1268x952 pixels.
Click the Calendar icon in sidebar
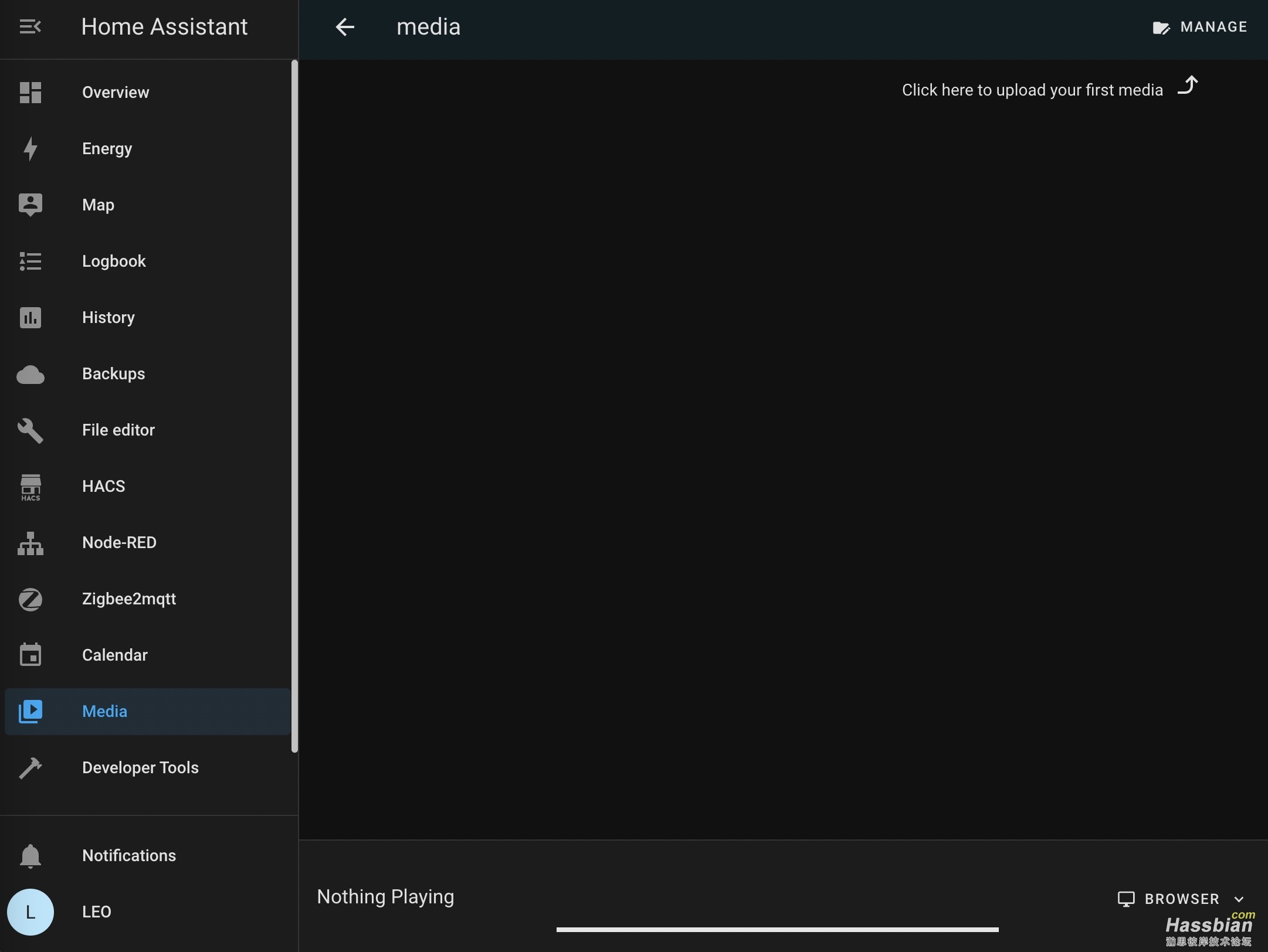(30, 655)
